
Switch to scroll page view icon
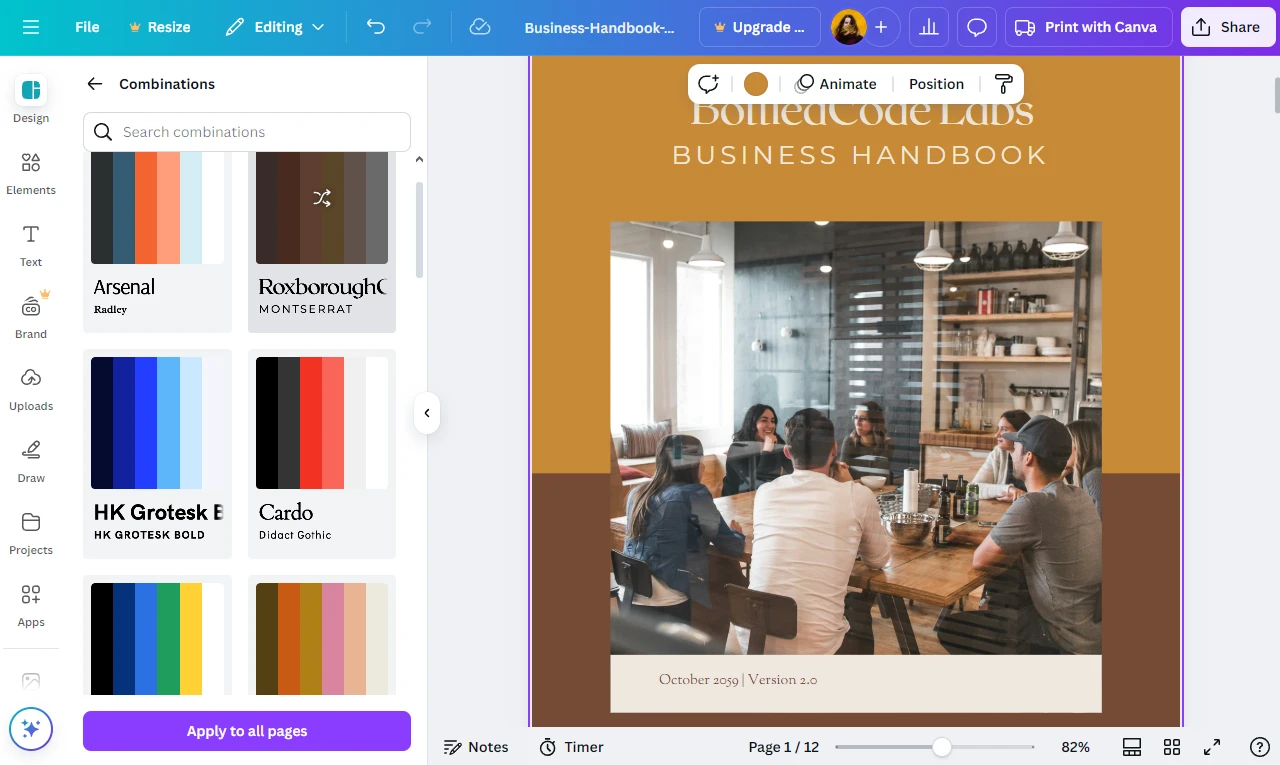tap(1132, 747)
